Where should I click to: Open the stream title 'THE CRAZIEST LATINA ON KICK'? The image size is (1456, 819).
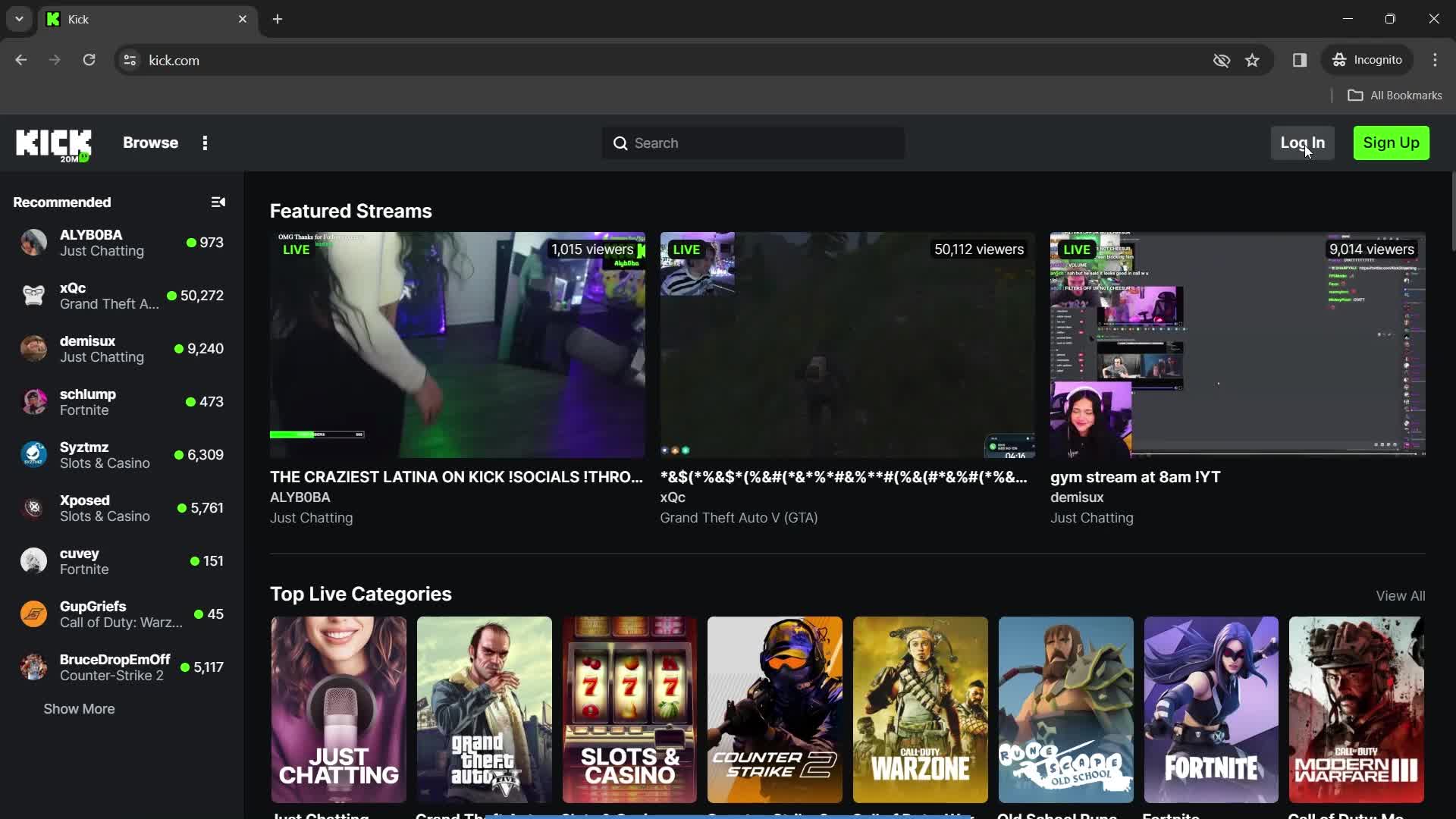pyautogui.click(x=456, y=477)
